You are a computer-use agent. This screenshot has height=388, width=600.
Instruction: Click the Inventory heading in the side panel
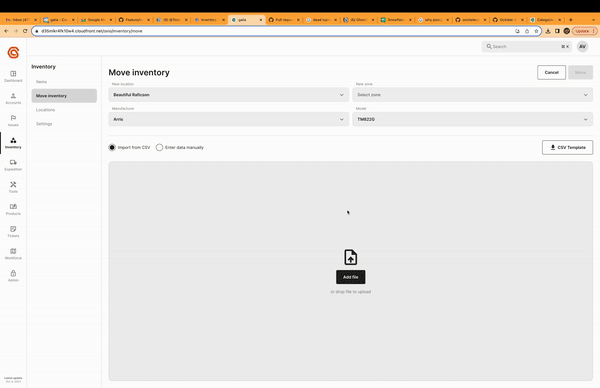[x=44, y=67]
